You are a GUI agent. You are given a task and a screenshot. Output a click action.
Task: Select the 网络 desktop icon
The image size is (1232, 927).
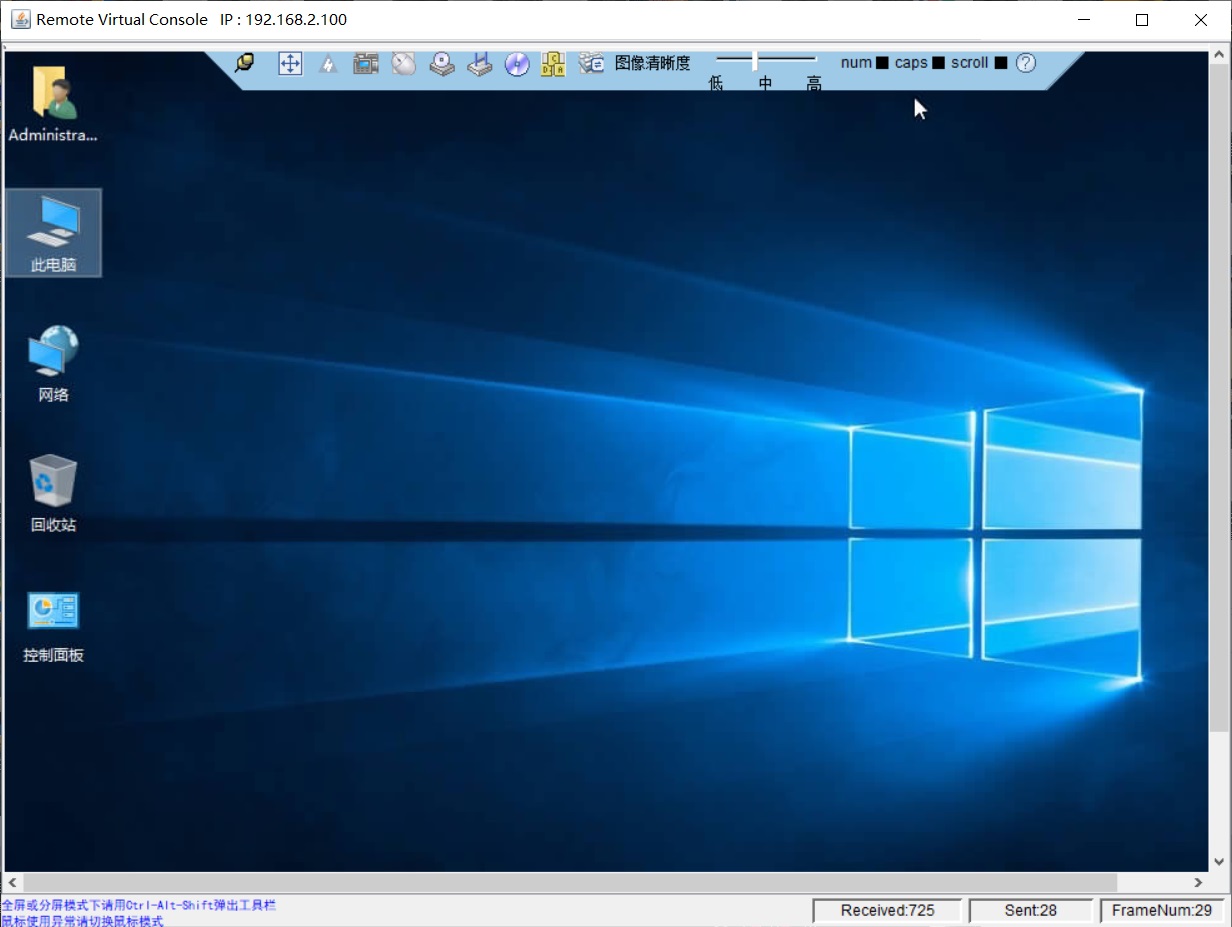(x=53, y=364)
